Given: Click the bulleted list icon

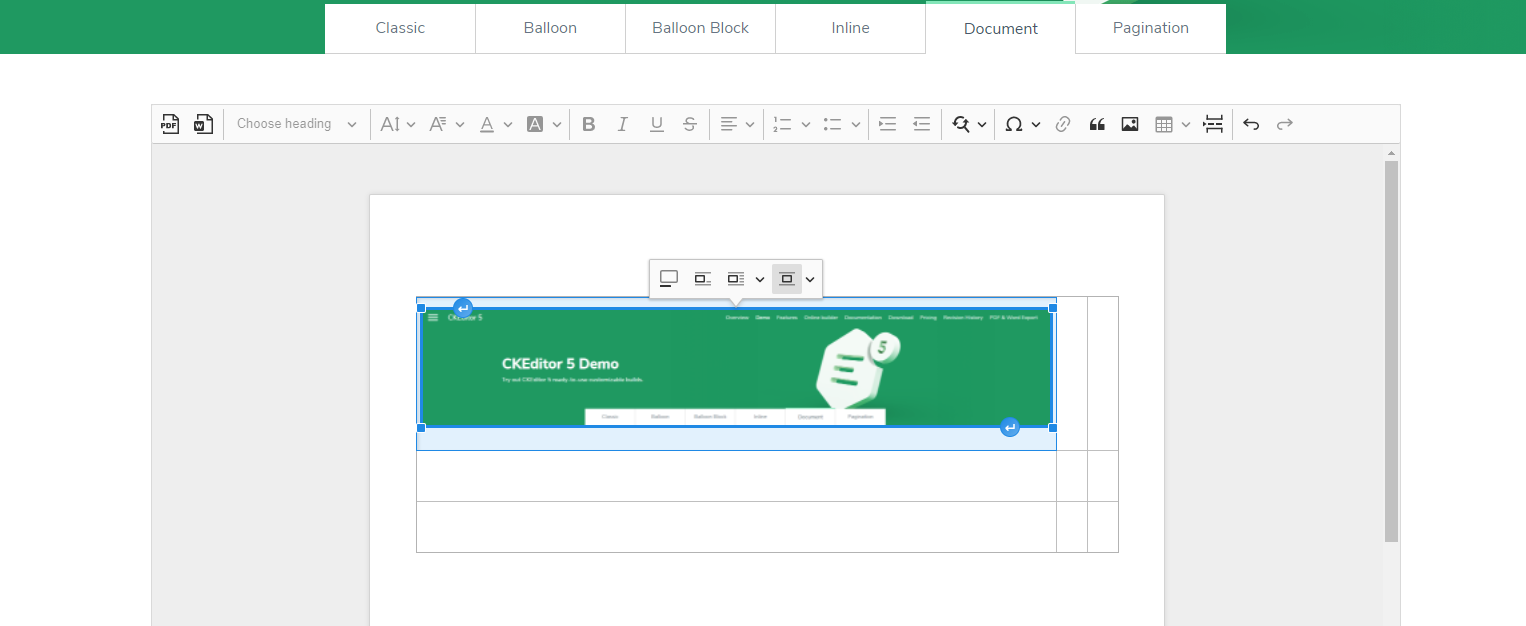Looking at the screenshot, I should 832,124.
